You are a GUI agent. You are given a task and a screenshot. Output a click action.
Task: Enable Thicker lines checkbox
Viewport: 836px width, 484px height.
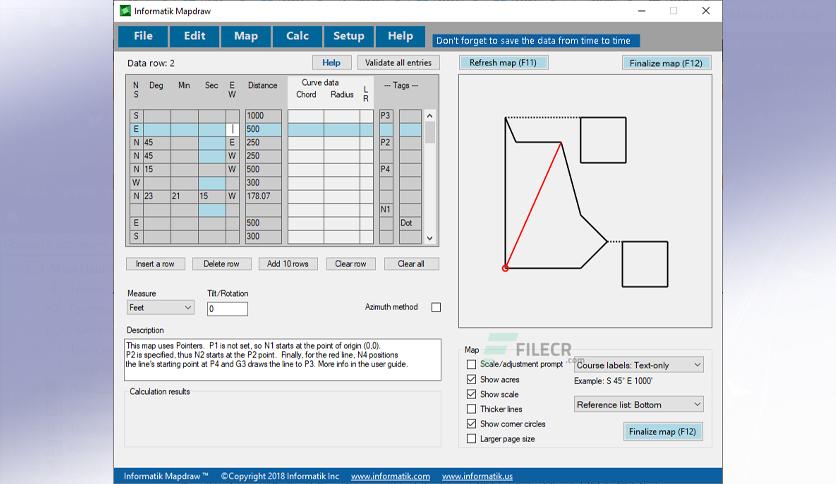click(x=471, y=409)
